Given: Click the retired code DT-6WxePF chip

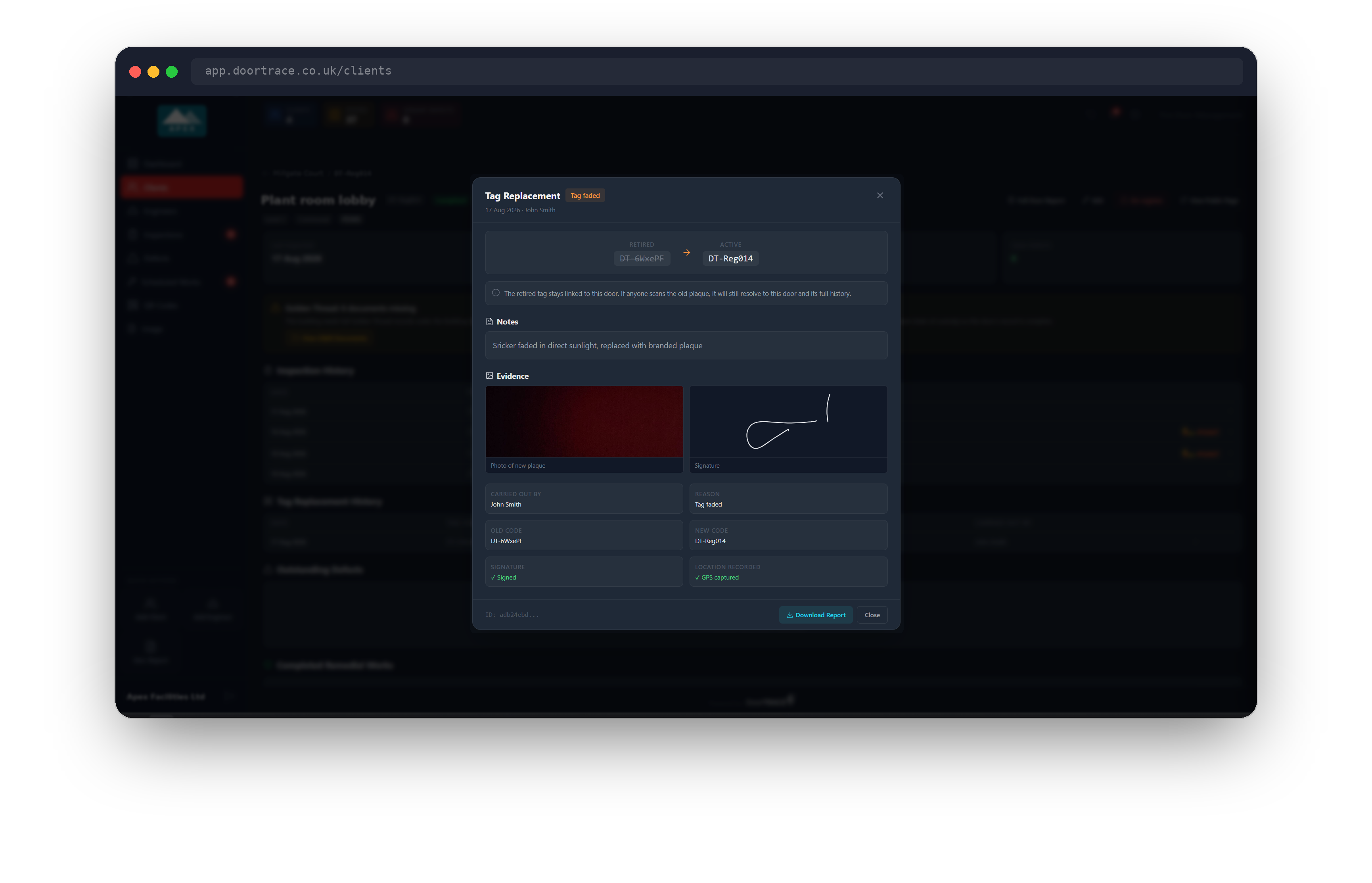Looking at the screenshot, I should point(641,259).
